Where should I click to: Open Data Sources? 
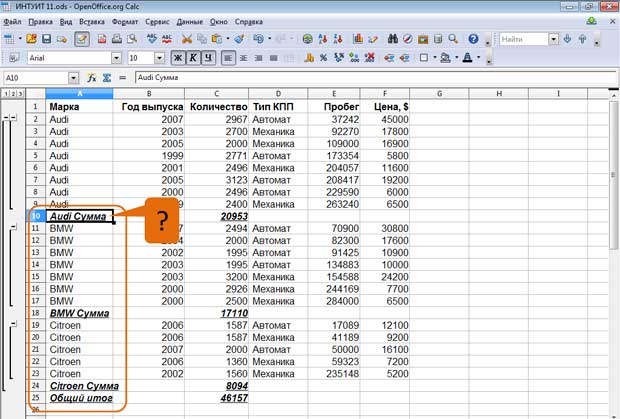[438, 39]
